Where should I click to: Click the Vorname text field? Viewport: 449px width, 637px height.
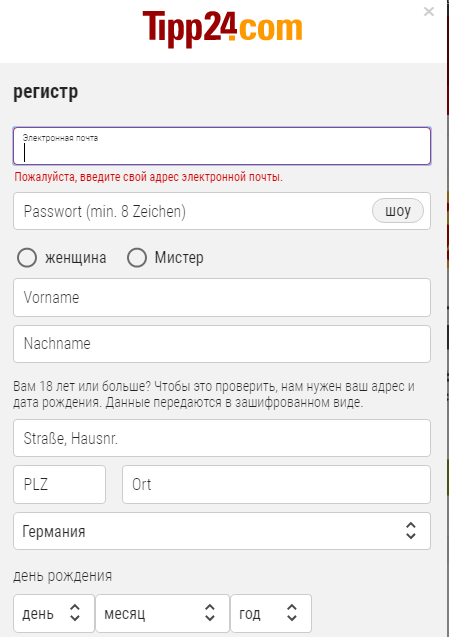click(222, 297)
